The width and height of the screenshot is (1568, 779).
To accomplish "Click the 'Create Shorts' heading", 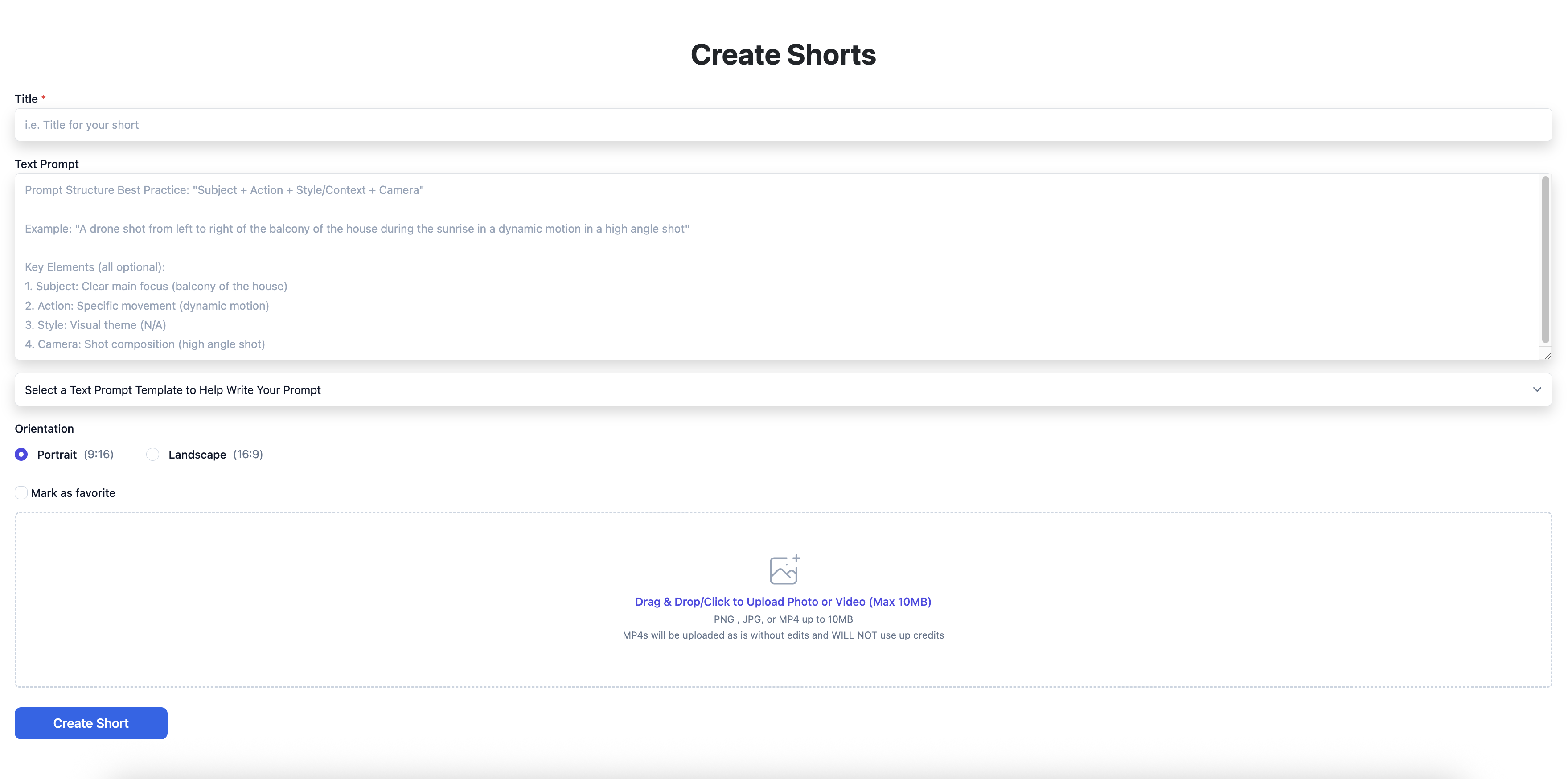I will tap(783, 55).
